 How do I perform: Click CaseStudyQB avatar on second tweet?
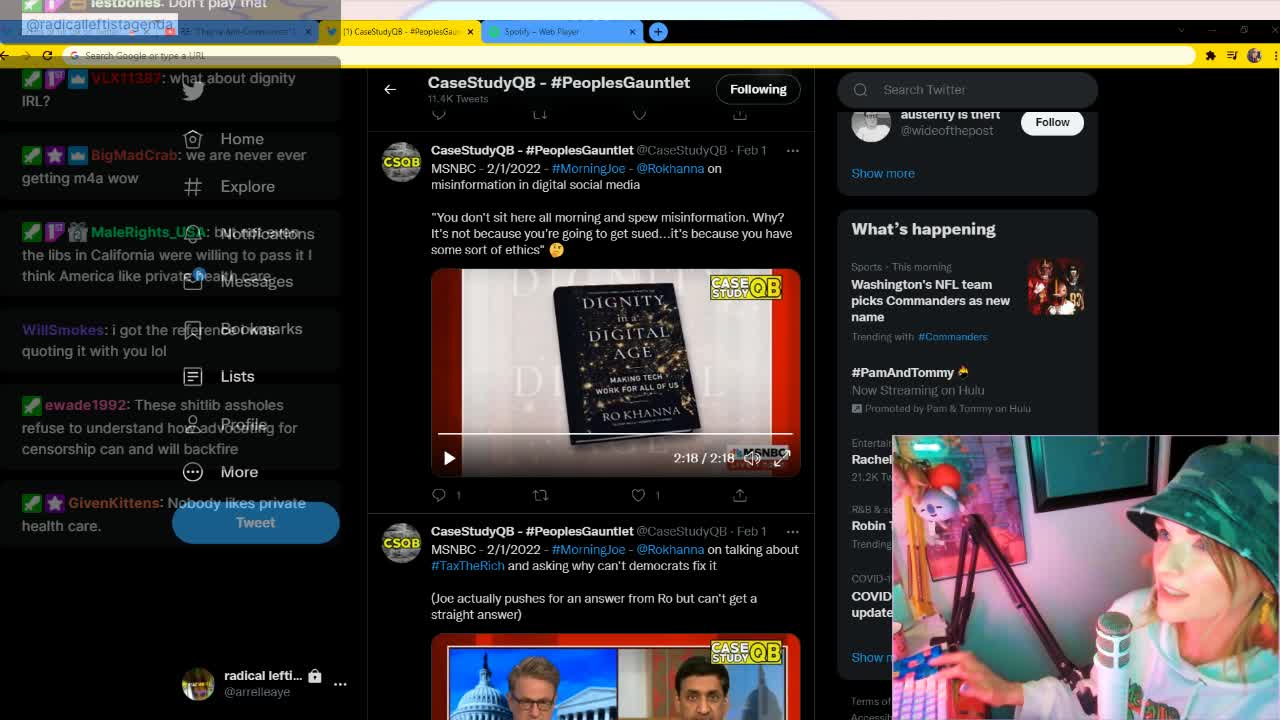(401, 543)
